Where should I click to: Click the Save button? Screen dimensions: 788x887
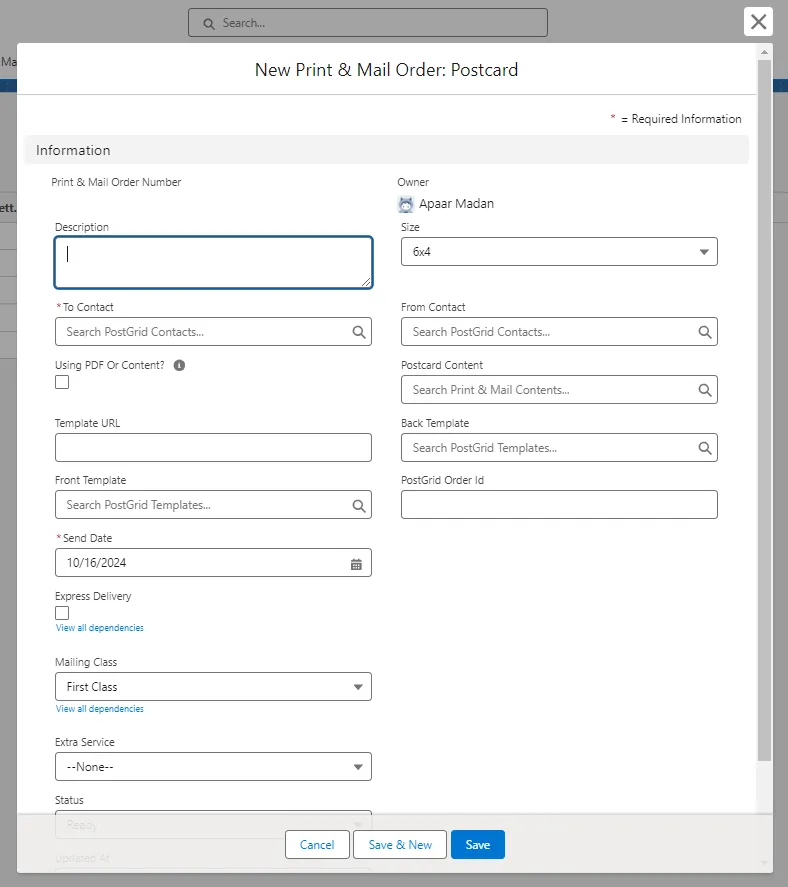(477, 845)
